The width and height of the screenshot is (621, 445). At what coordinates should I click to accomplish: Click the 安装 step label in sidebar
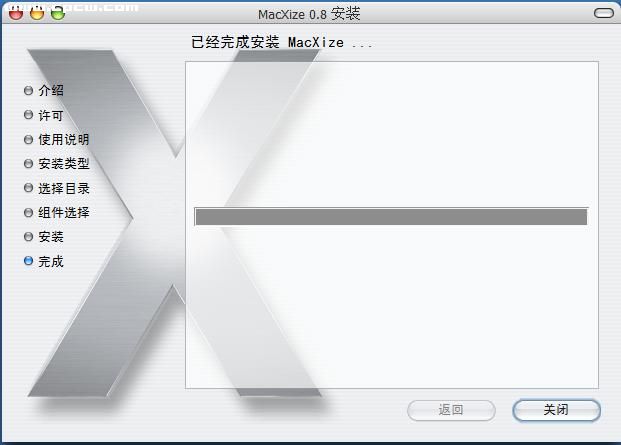(51, 237)
